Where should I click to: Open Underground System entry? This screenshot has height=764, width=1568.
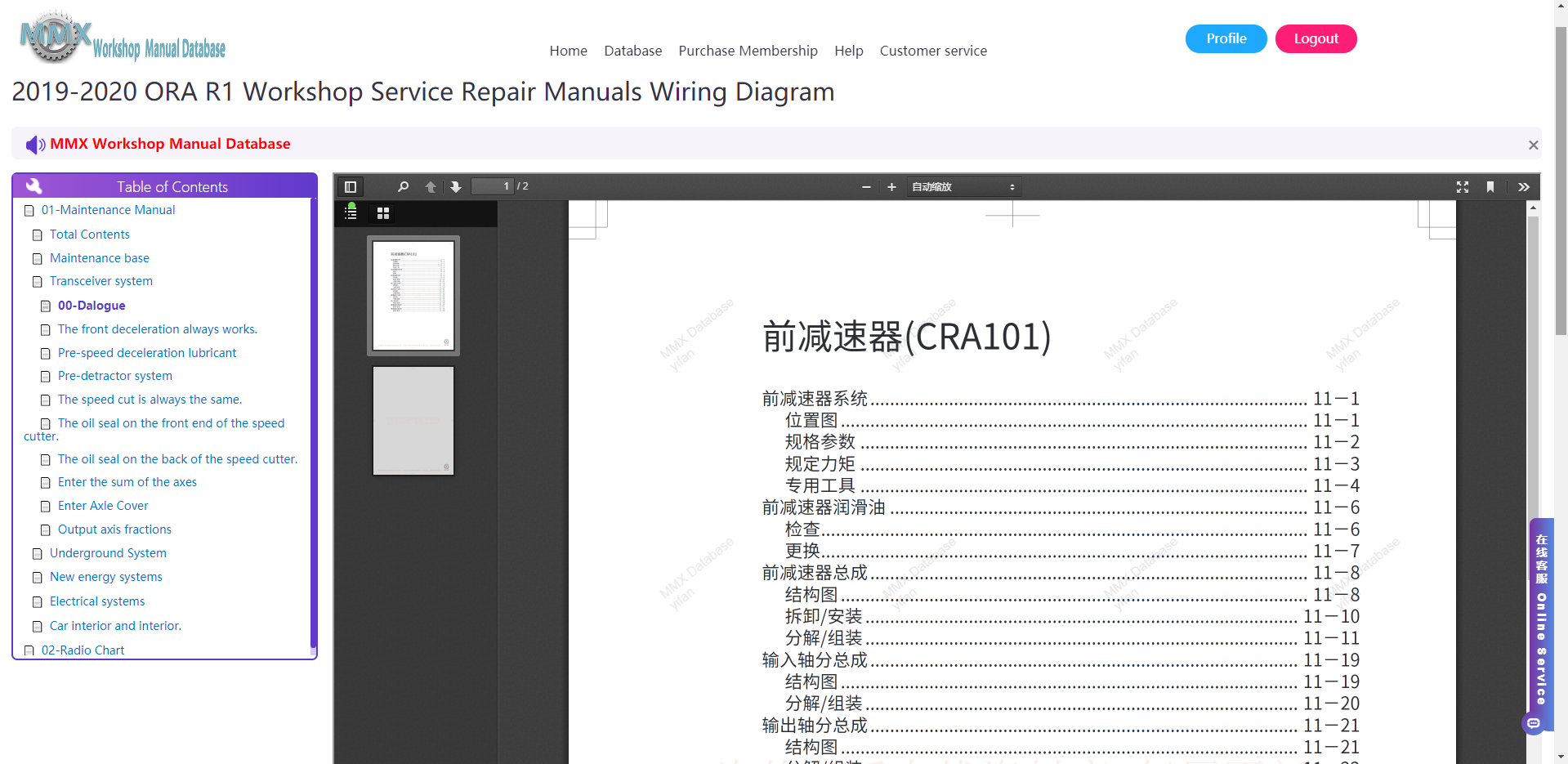coord(108,553)
